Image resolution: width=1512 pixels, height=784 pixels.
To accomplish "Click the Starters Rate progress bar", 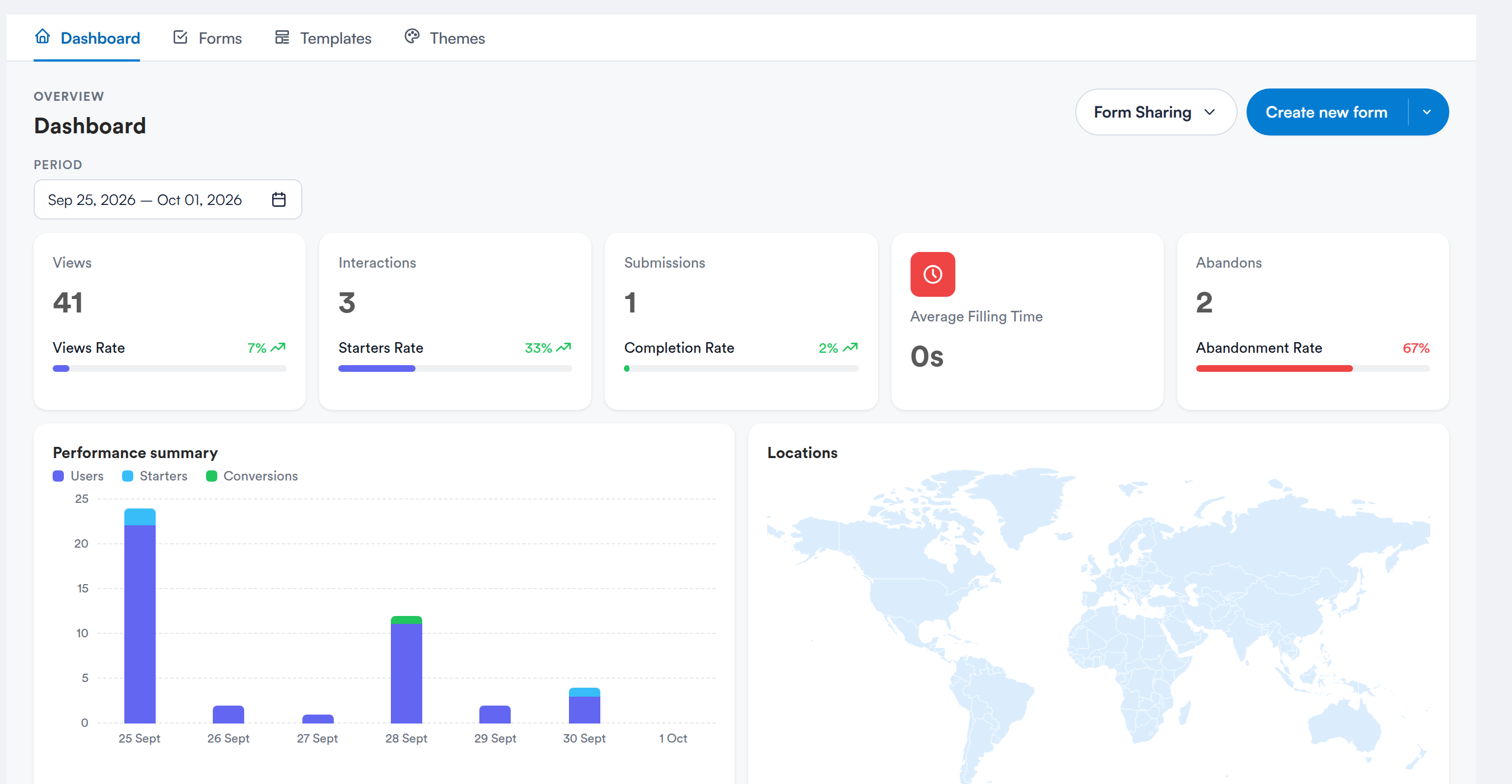I will point(455,368).
